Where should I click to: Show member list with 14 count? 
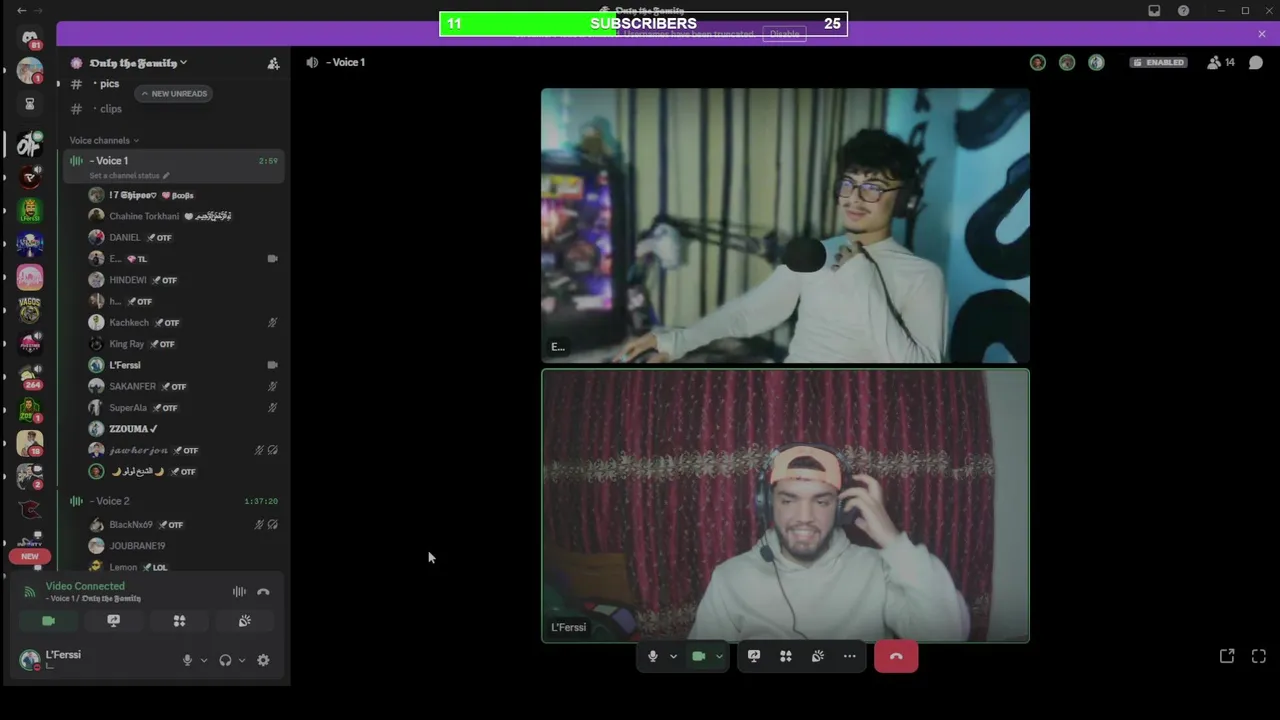click(1221, 62)
